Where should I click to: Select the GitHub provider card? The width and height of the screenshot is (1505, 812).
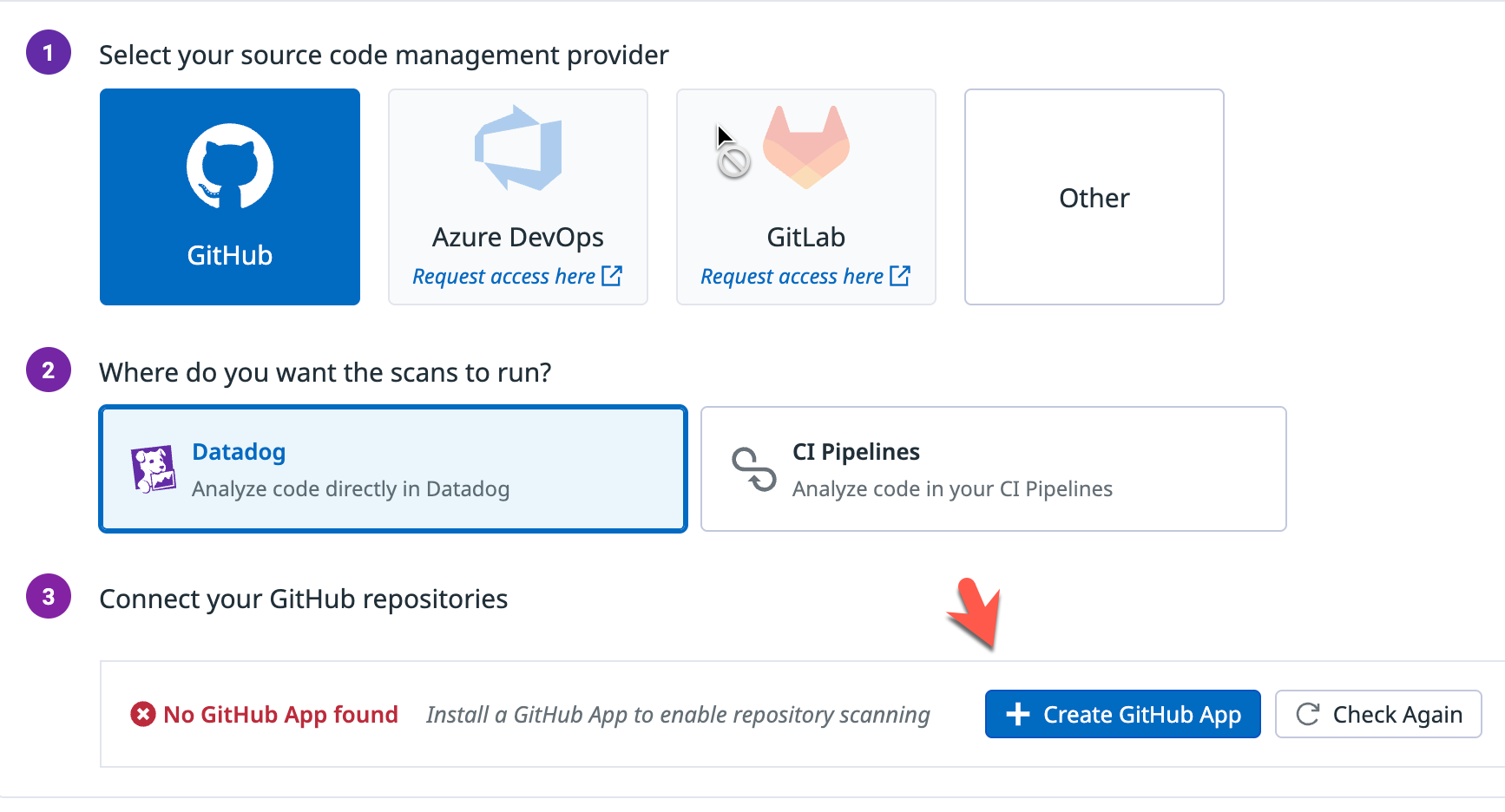click(230, 197)
